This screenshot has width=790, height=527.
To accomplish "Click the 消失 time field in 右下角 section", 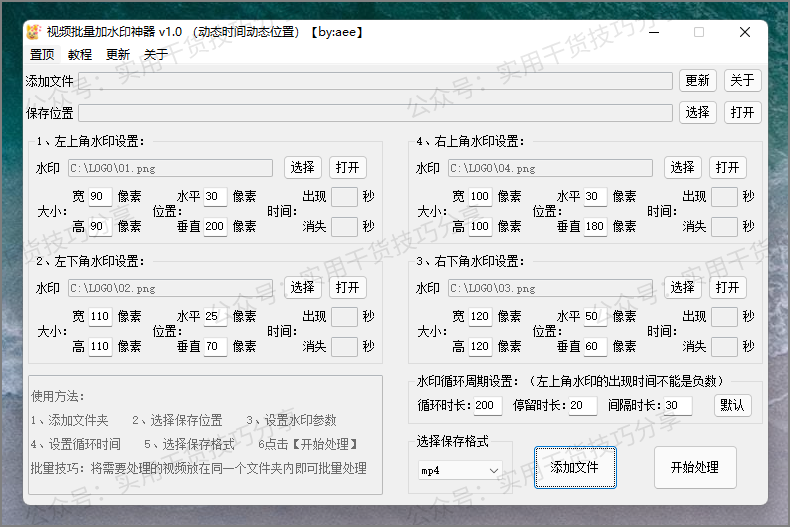I will click(724, 347).
